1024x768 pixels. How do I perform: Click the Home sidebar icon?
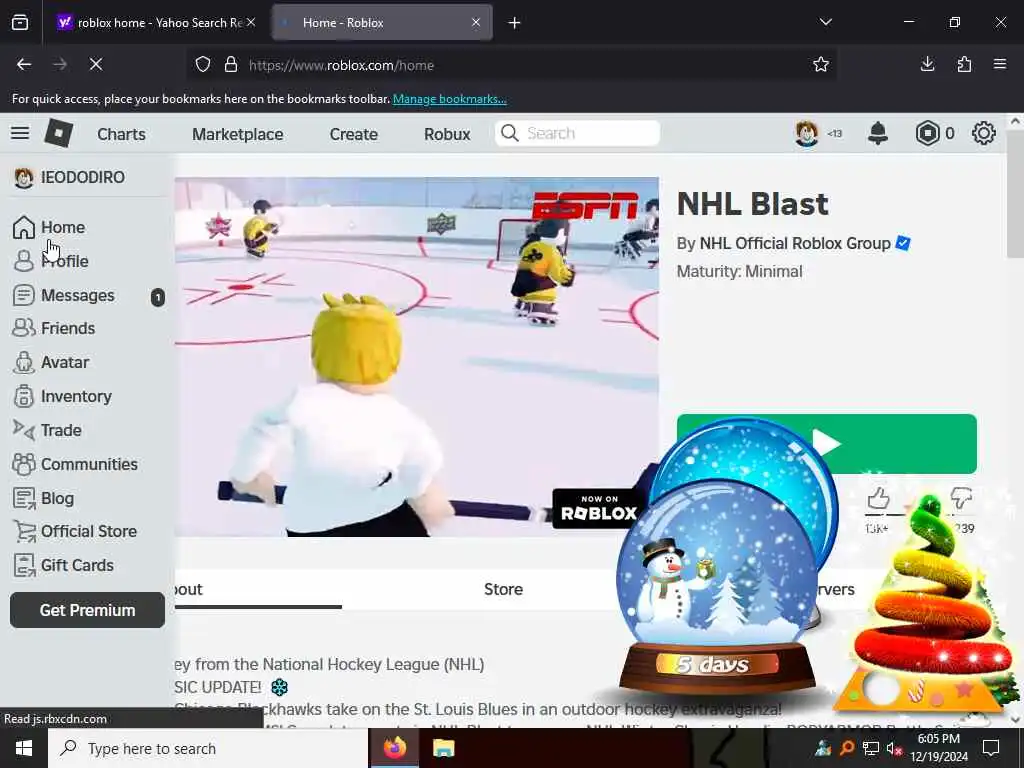(x=24, y=227)
